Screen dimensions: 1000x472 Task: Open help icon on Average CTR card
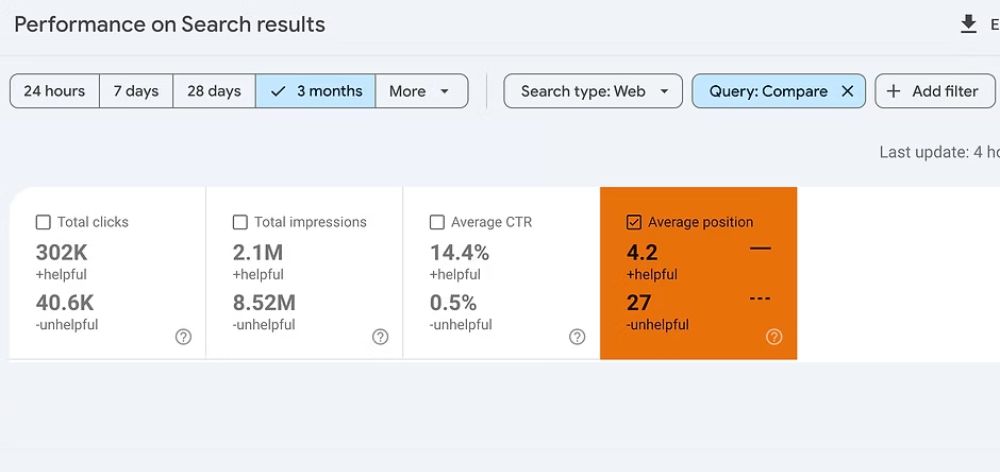577,337
